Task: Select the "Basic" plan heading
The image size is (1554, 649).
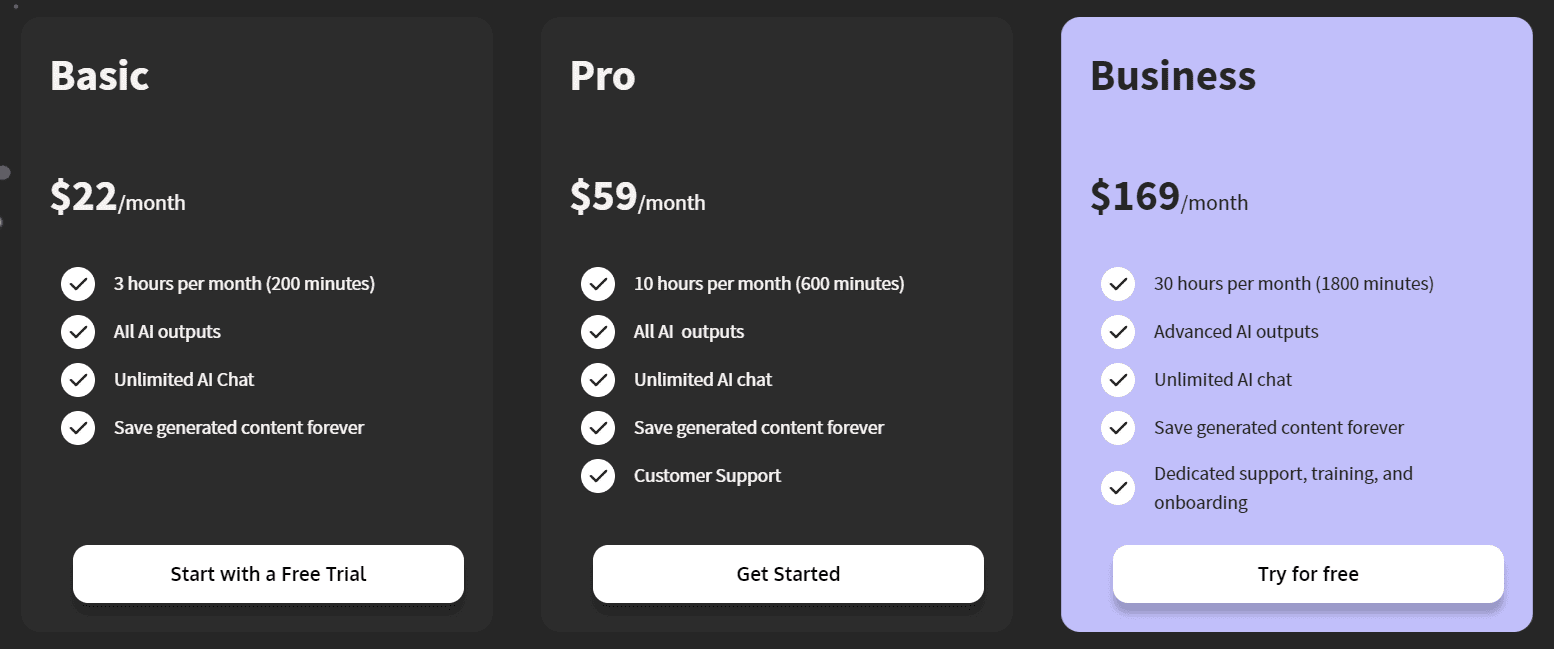Action: point(99,75)
